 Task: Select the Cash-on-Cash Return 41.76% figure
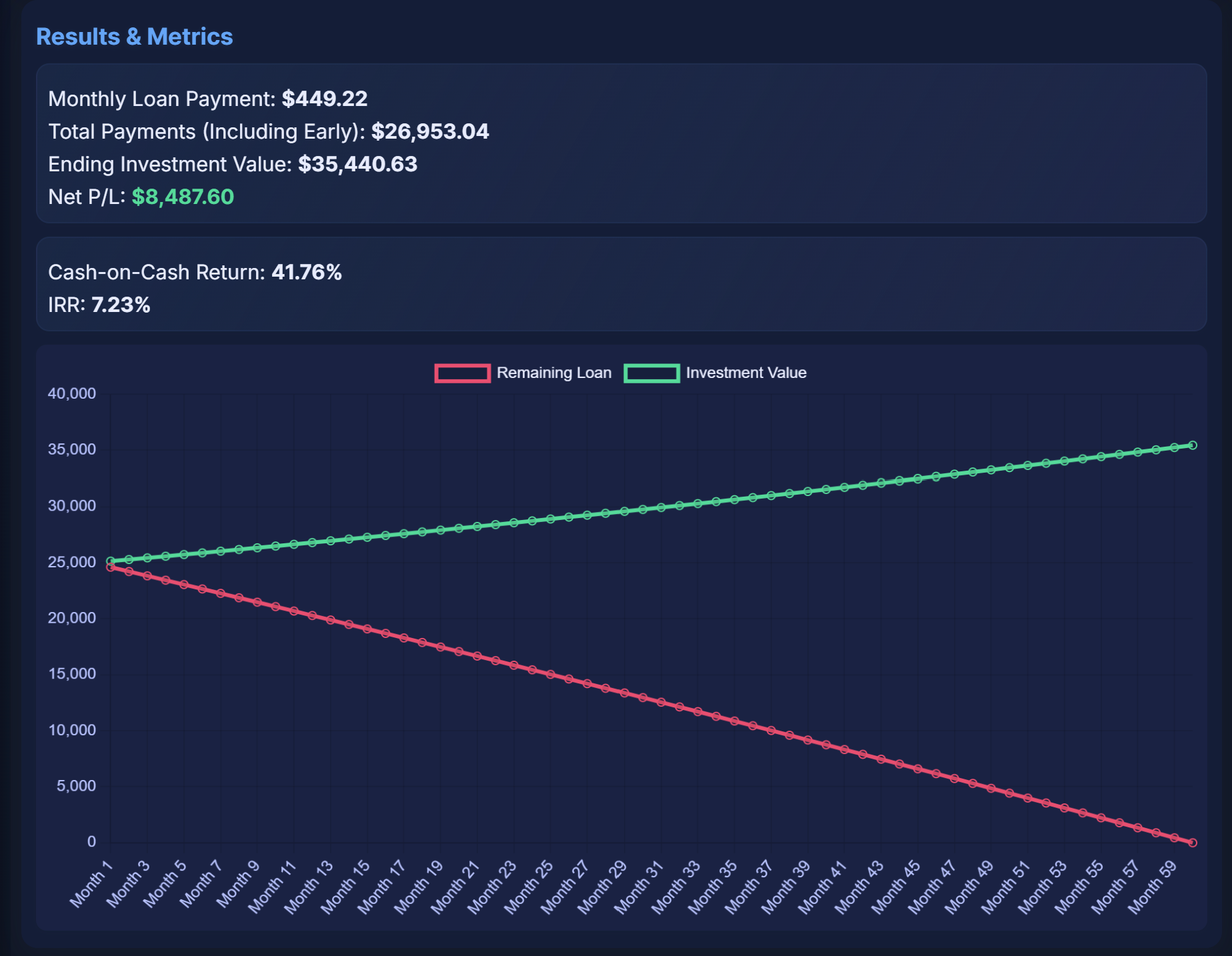307,272
